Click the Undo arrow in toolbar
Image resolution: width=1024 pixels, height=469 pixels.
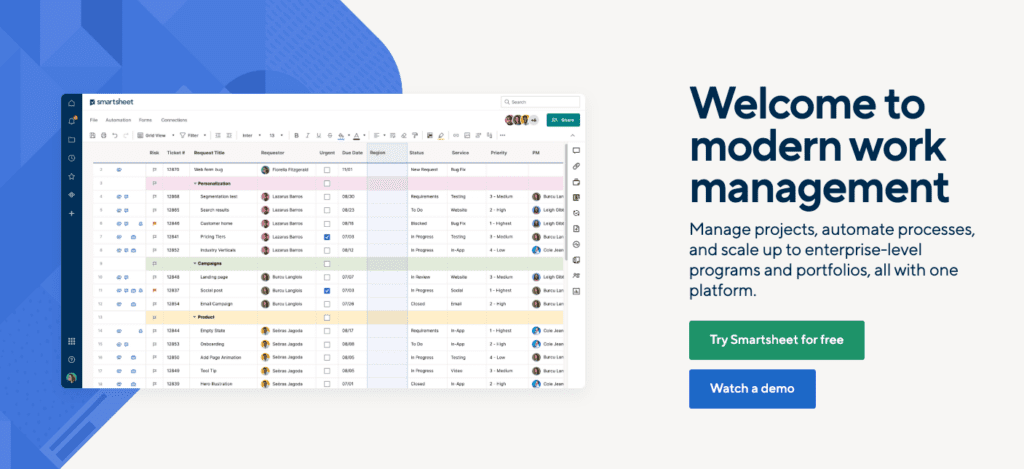coord(114,135)
